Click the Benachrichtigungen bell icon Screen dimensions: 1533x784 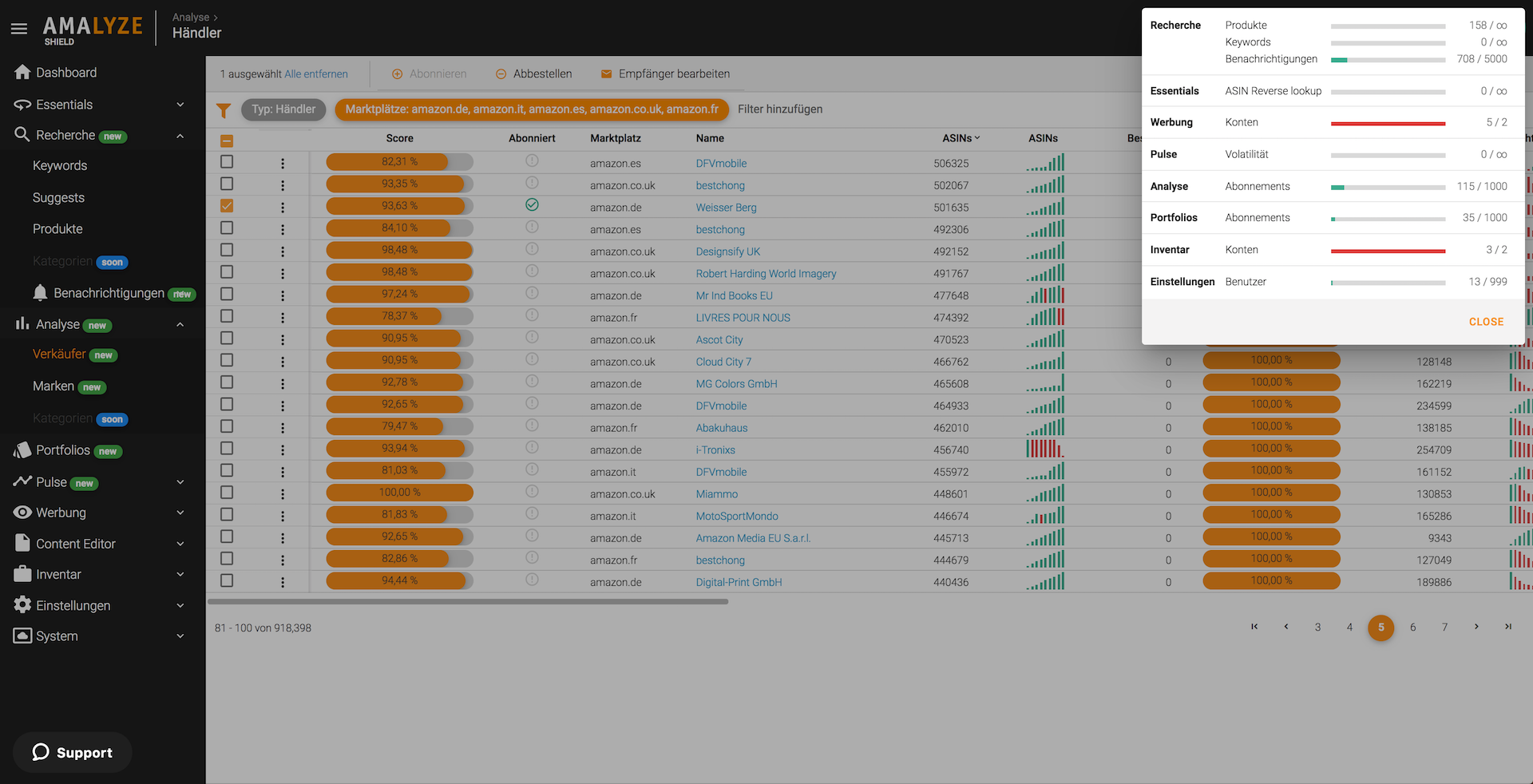click(x=40, y=293)
